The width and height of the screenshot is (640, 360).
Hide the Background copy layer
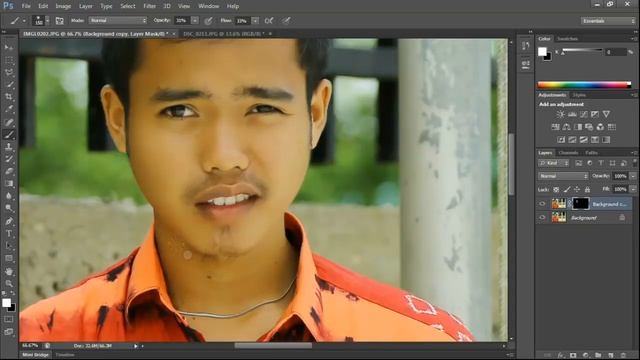542,204
